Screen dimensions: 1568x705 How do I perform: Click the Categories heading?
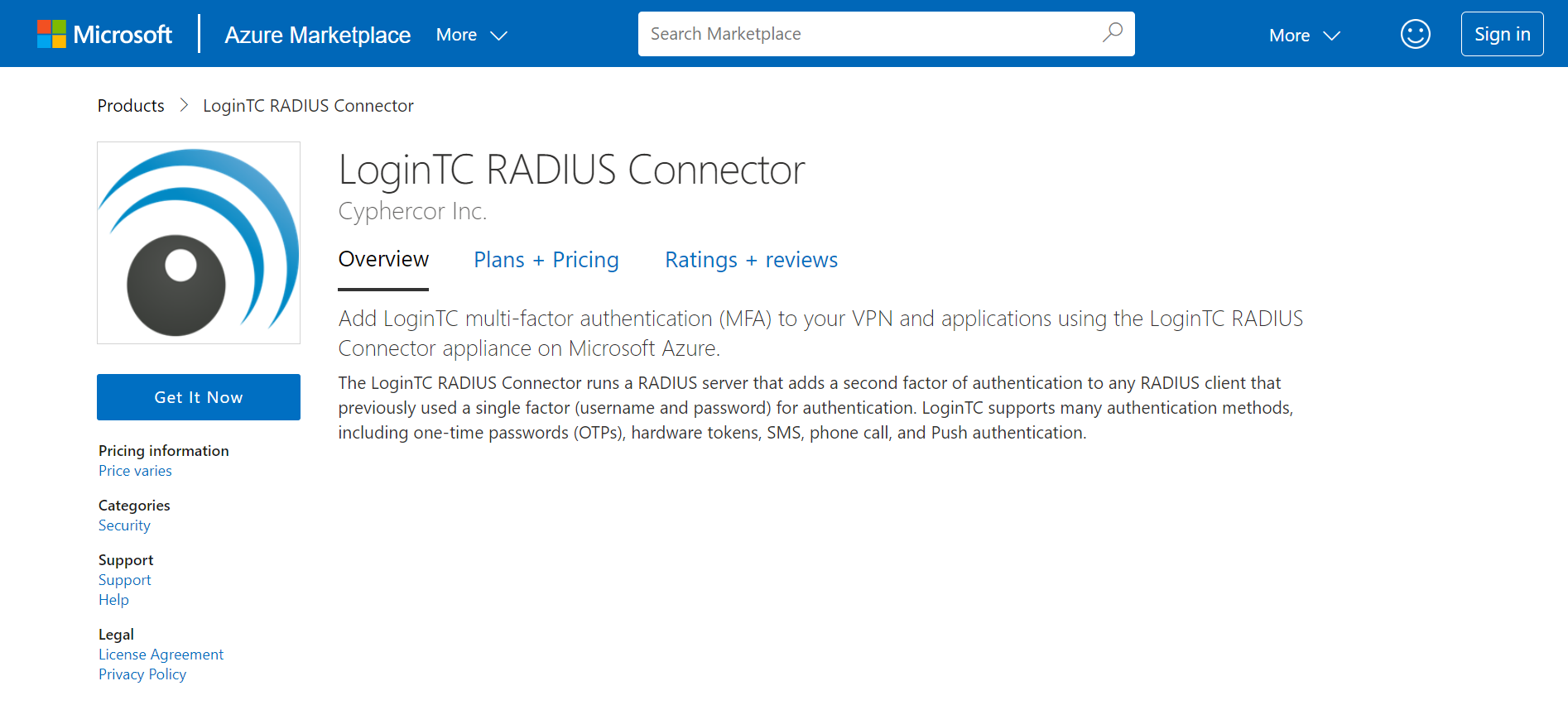[134, 506]
